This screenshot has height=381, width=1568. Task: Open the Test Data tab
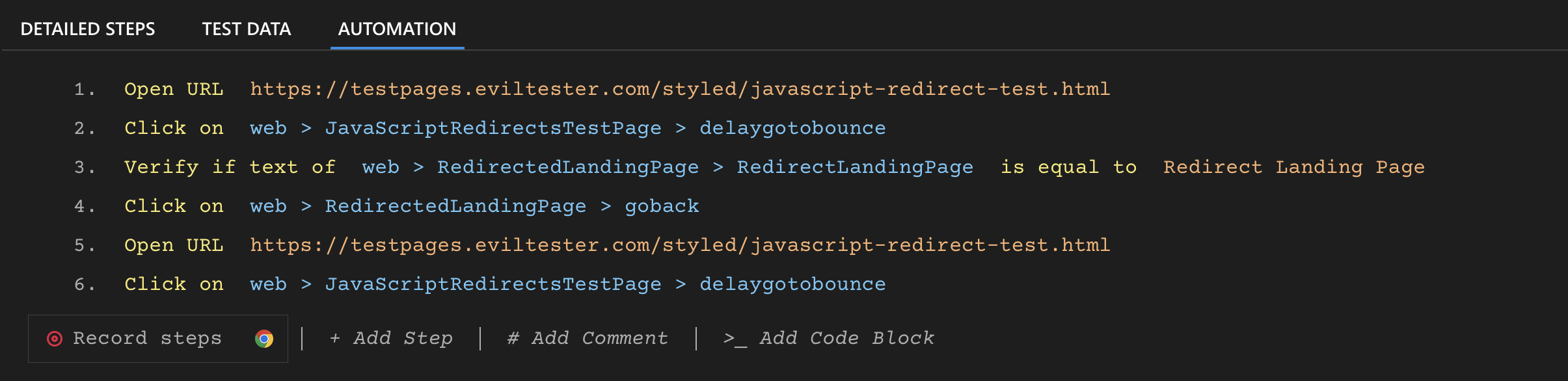pos(247,29)
